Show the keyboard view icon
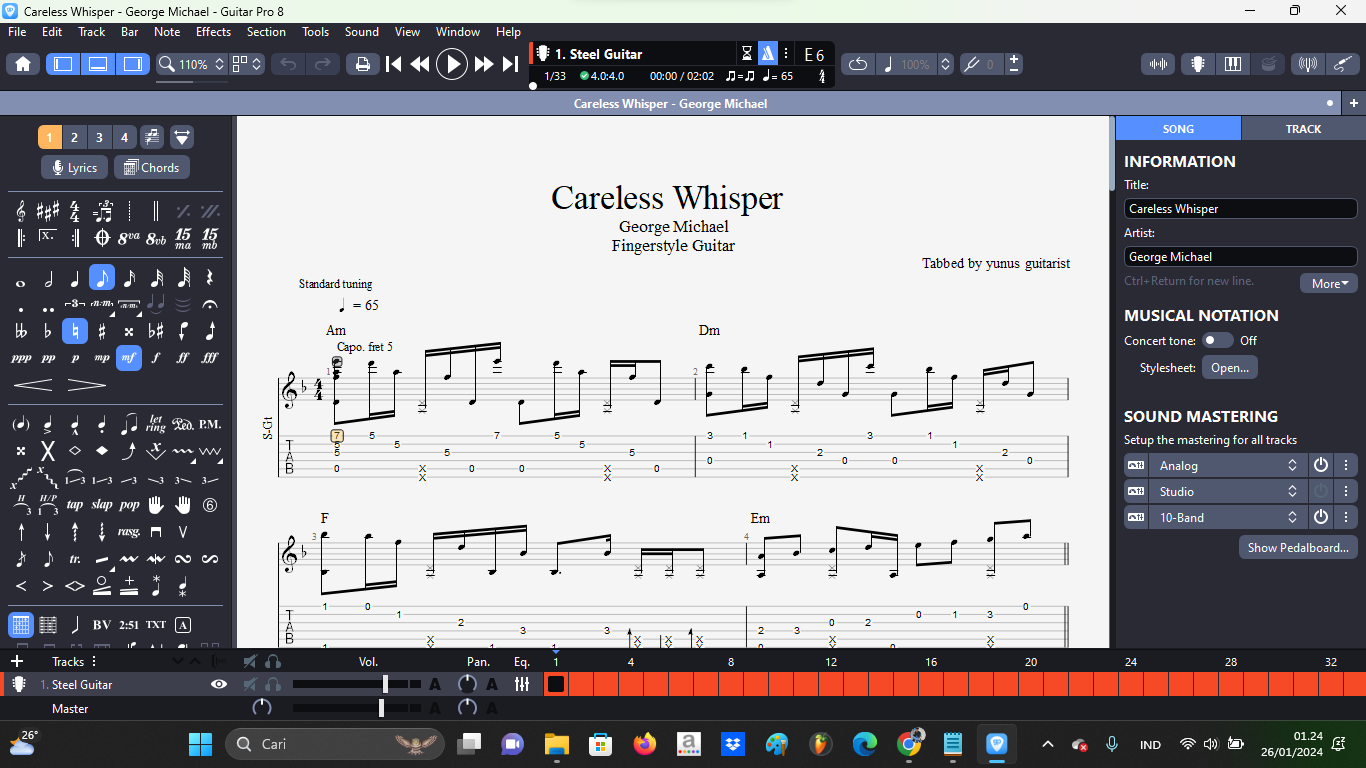This screenshot has width=1366, height=768. [1232, 64]
